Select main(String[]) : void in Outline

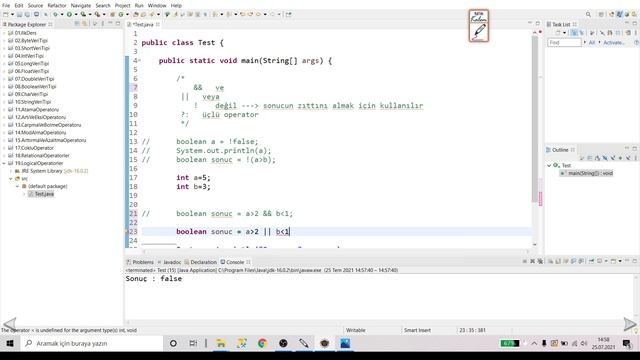[587, 173]
